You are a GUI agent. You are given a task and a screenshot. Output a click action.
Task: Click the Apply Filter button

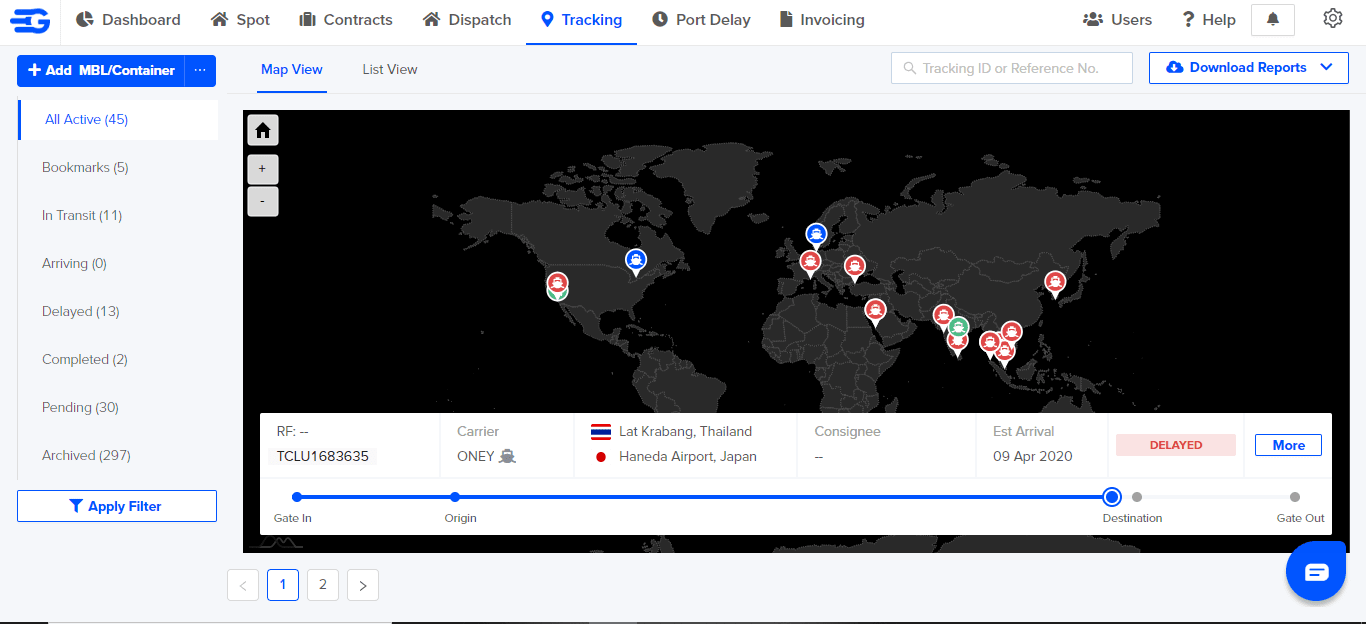[x=117, y=506]
